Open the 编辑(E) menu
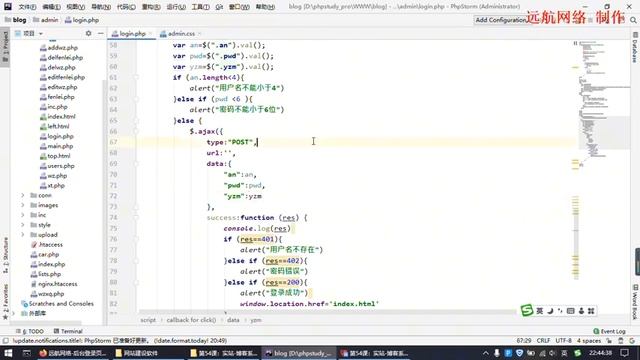Image resolution: width=640 pixels, height=360 pixels. 51,7
